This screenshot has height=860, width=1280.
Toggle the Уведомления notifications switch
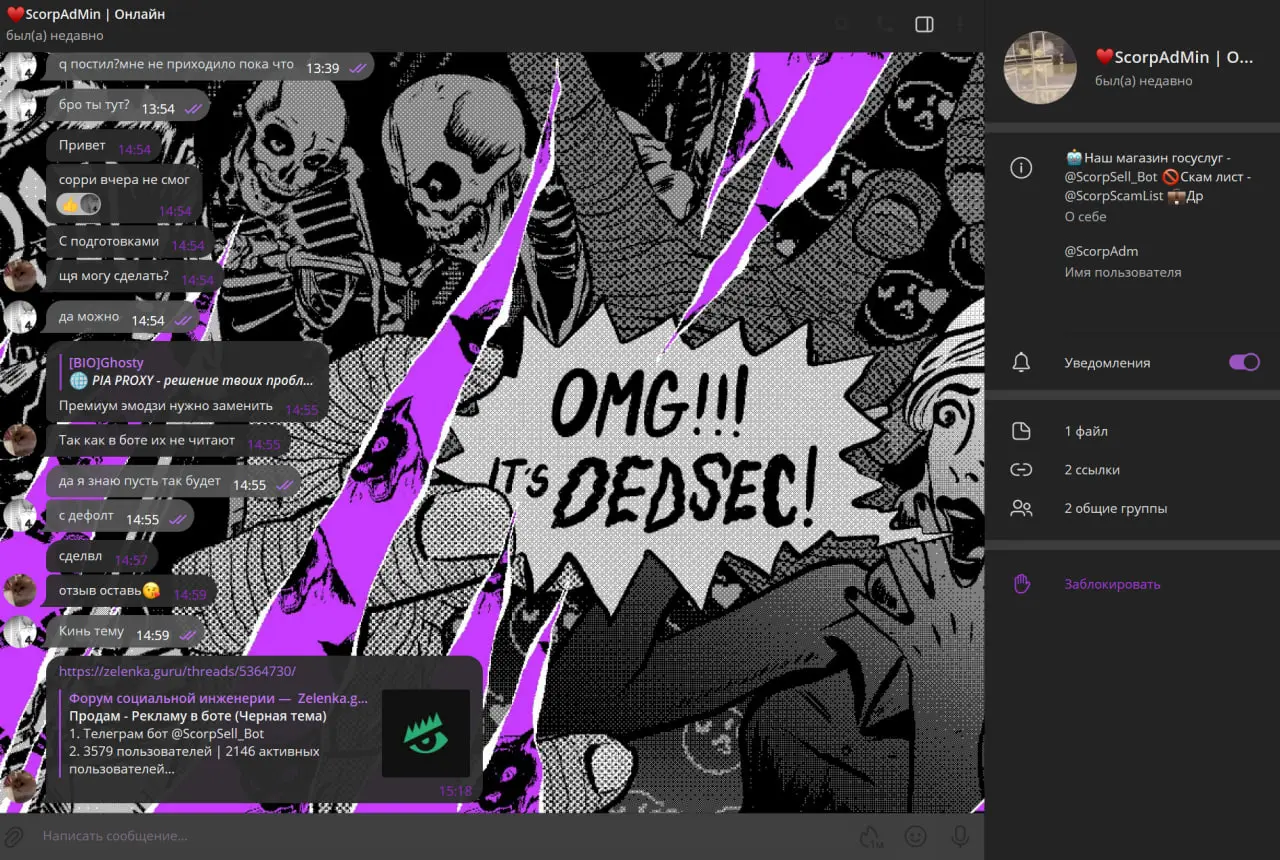tap(1244, 362)
